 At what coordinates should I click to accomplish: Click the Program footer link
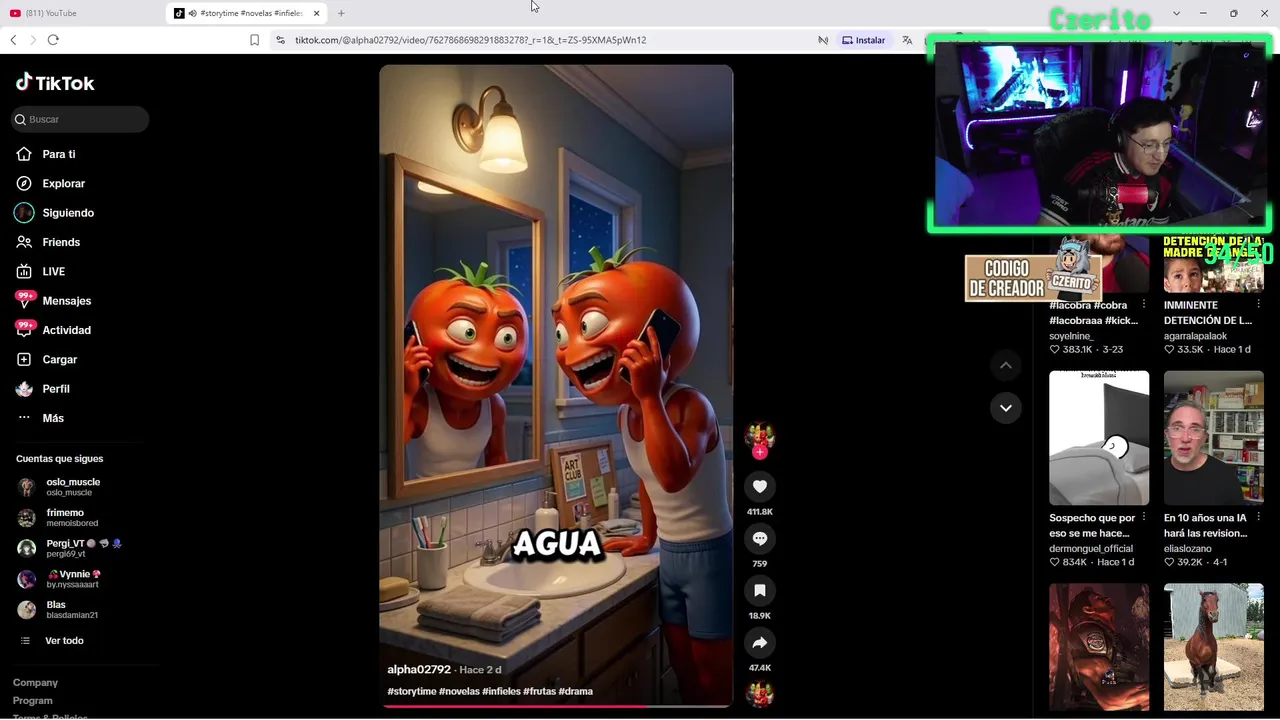click(x=33, y=701)
